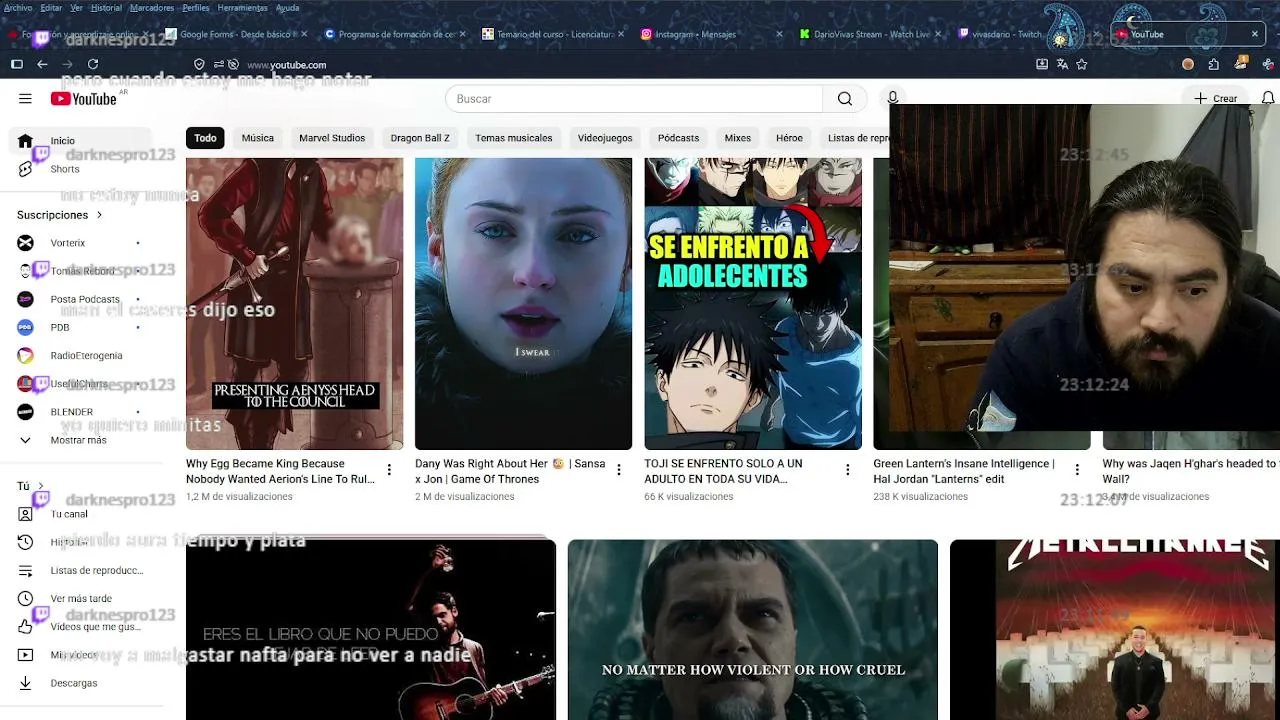The image size is (1280, 720).
Task: Select the Dragon Ball Z filter chip
Action: (420, 138)
